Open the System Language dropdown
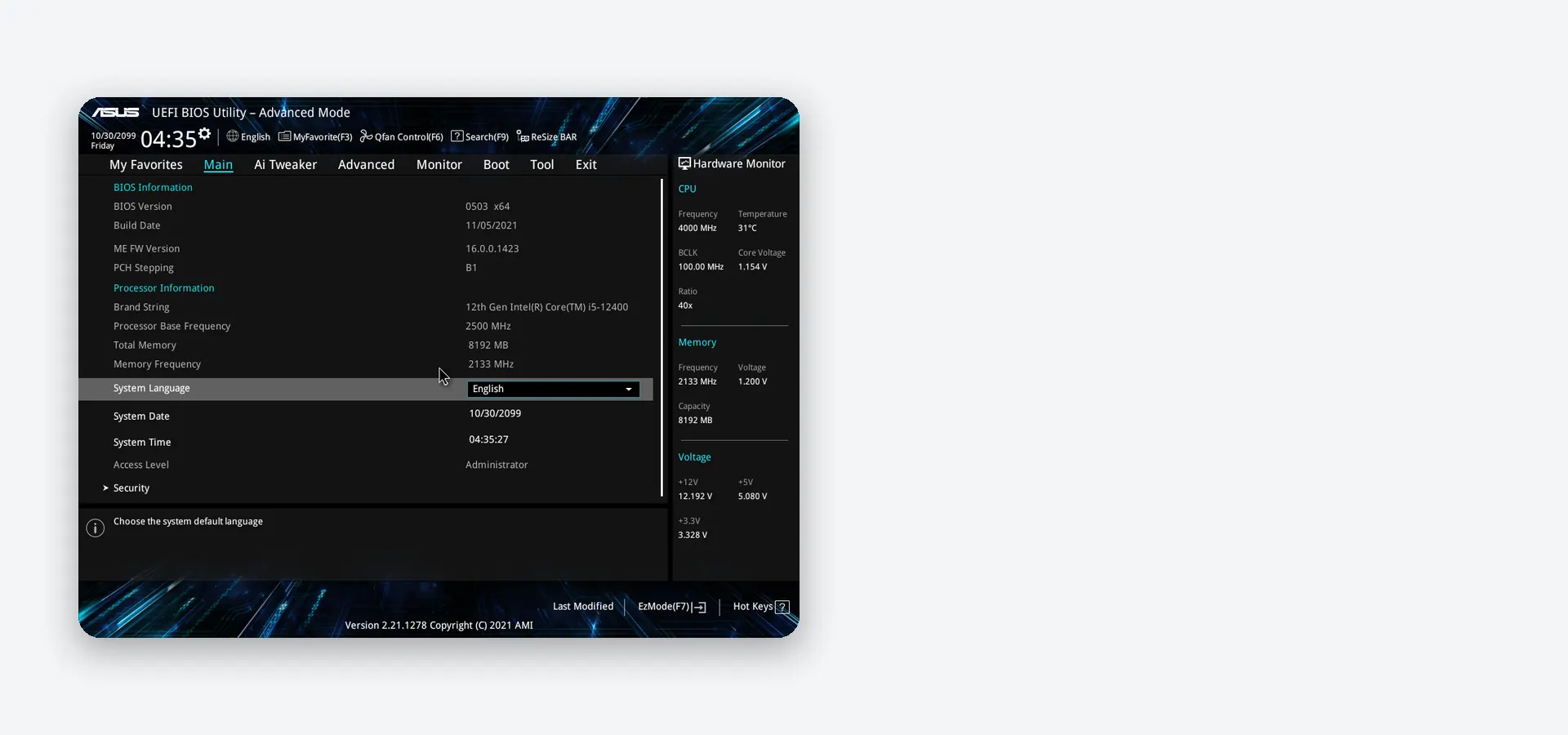Viewport: 1568px width, 735px height. (553, 390)
